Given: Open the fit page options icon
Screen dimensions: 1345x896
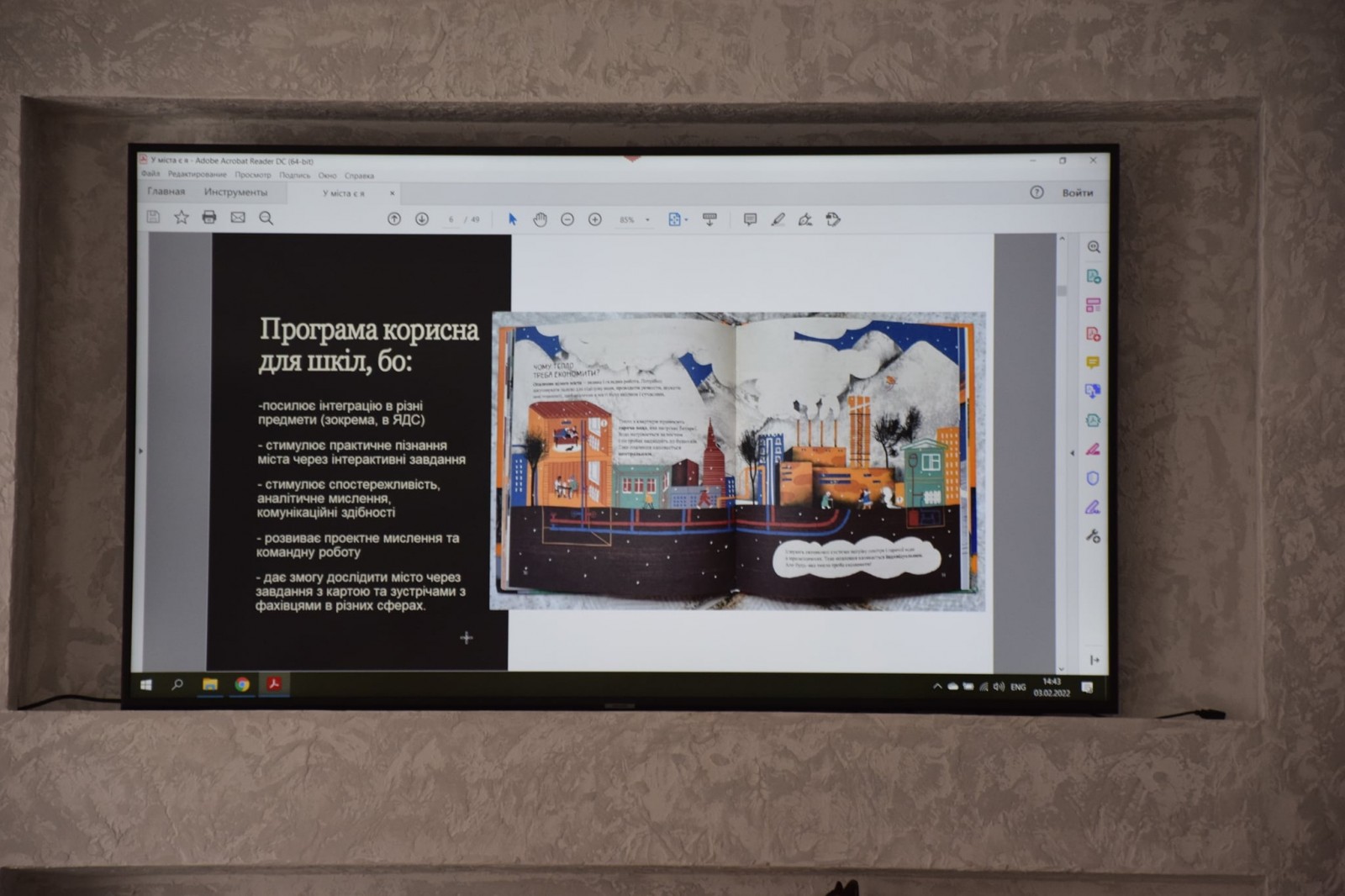Looking at the screenshot, I should (674, 219).
